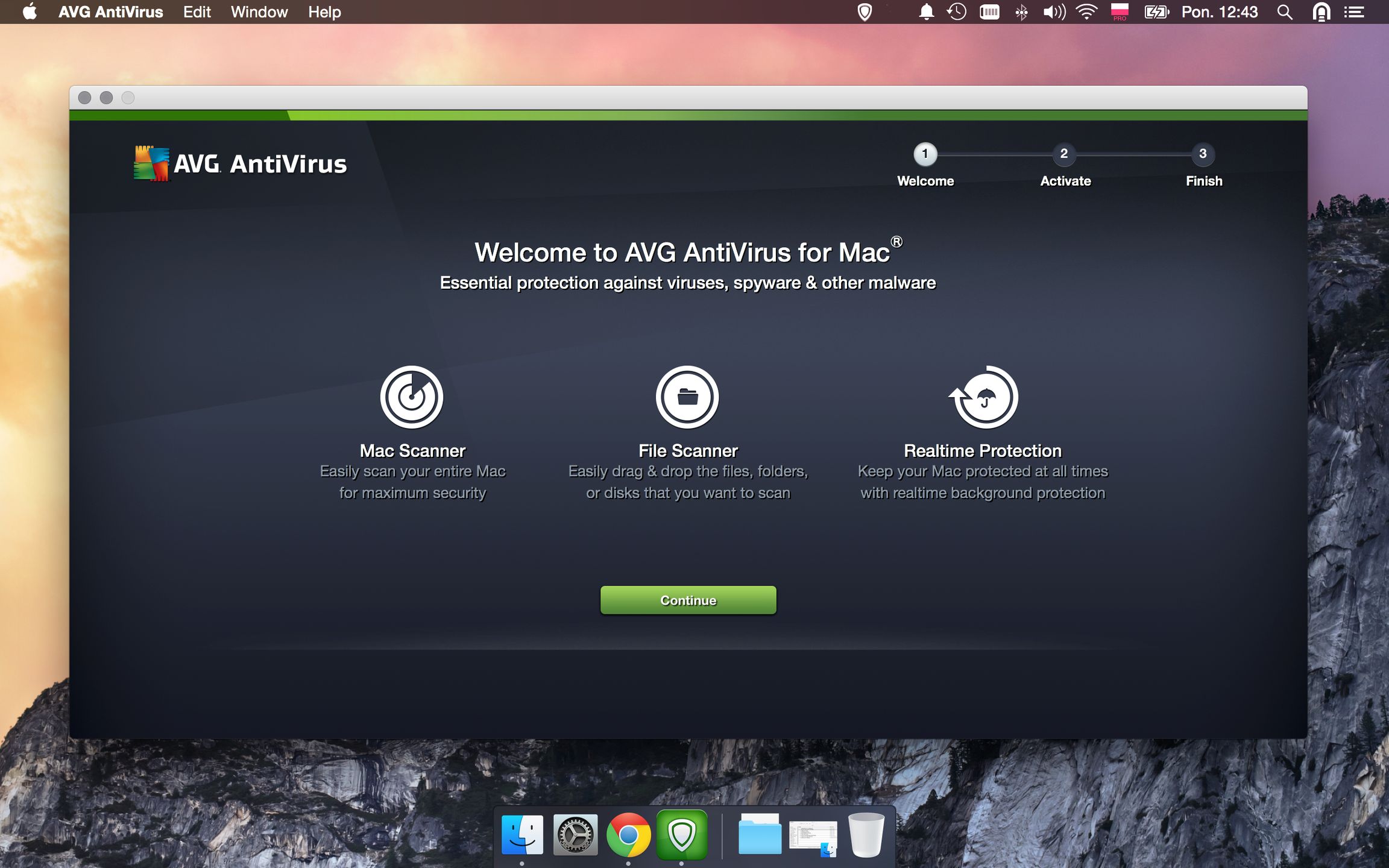Open AVG AntiVirus shield from the Dock

click(682, 835)
